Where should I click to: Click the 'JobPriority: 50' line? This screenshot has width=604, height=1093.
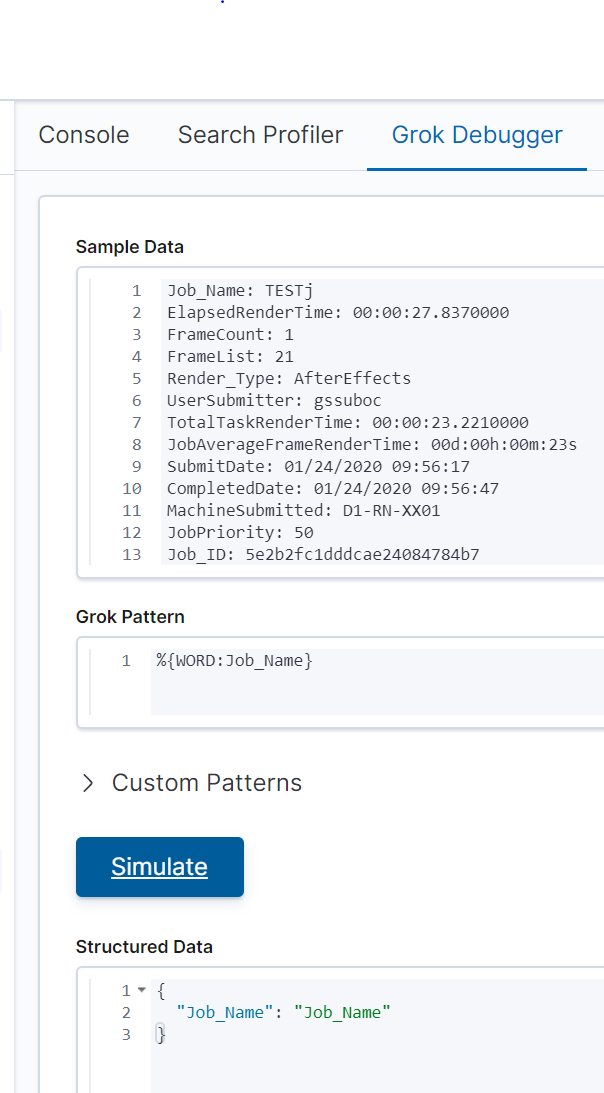point(240,533)
